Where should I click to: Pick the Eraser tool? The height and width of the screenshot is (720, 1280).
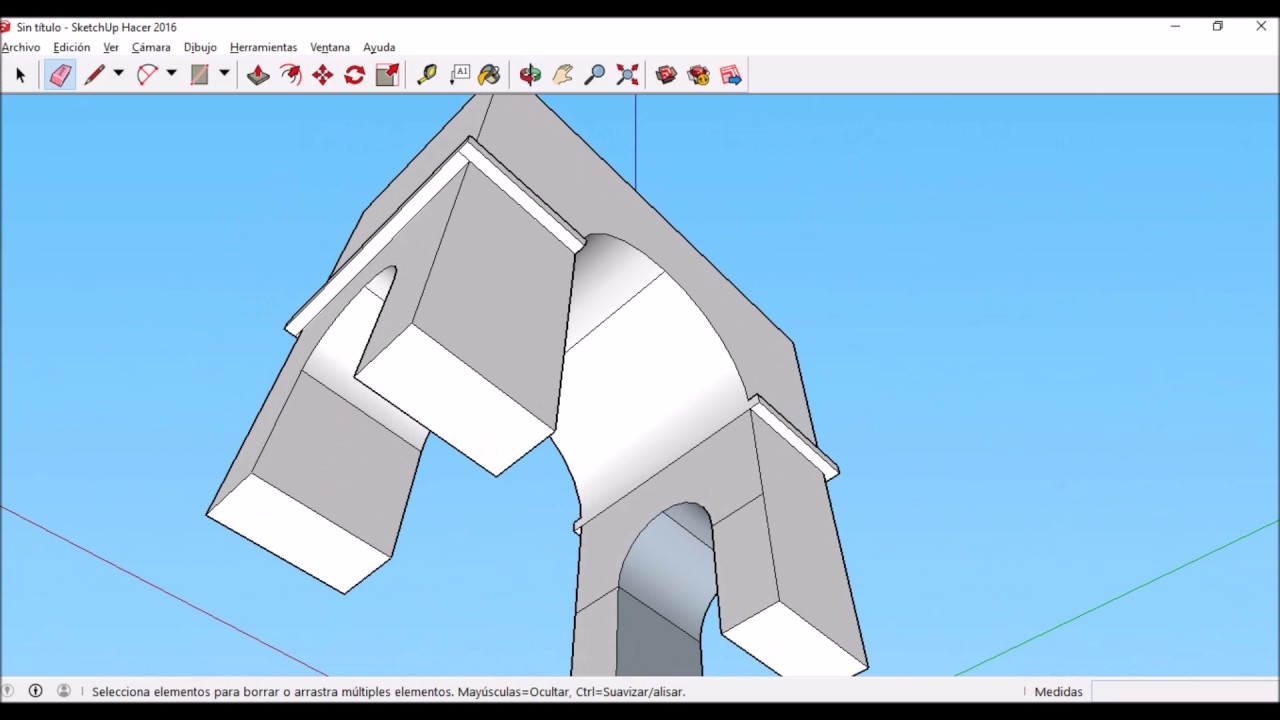60,75
